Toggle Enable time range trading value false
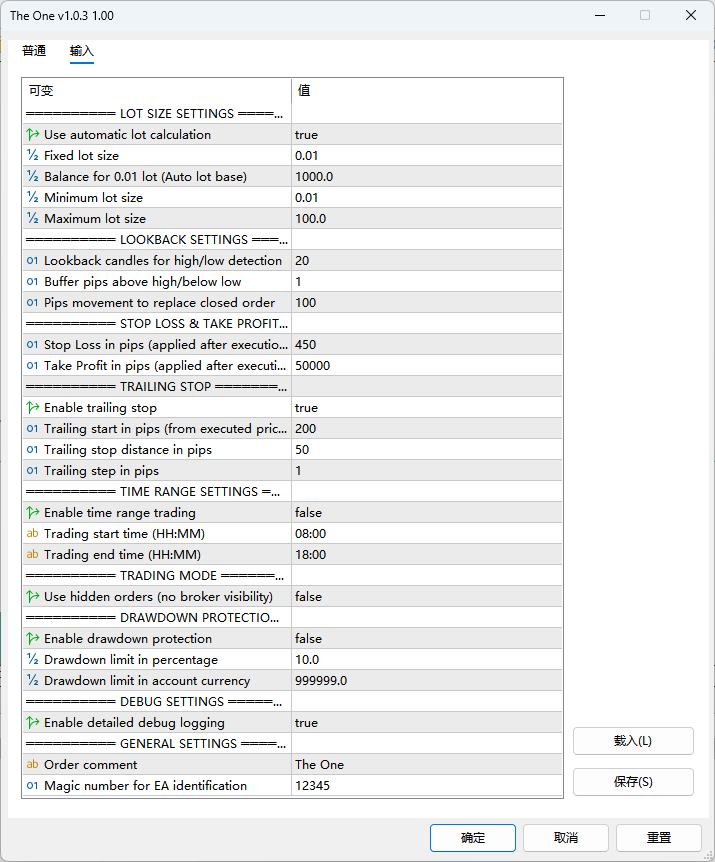This screenshot has height=862, width=715. [308, 513]
